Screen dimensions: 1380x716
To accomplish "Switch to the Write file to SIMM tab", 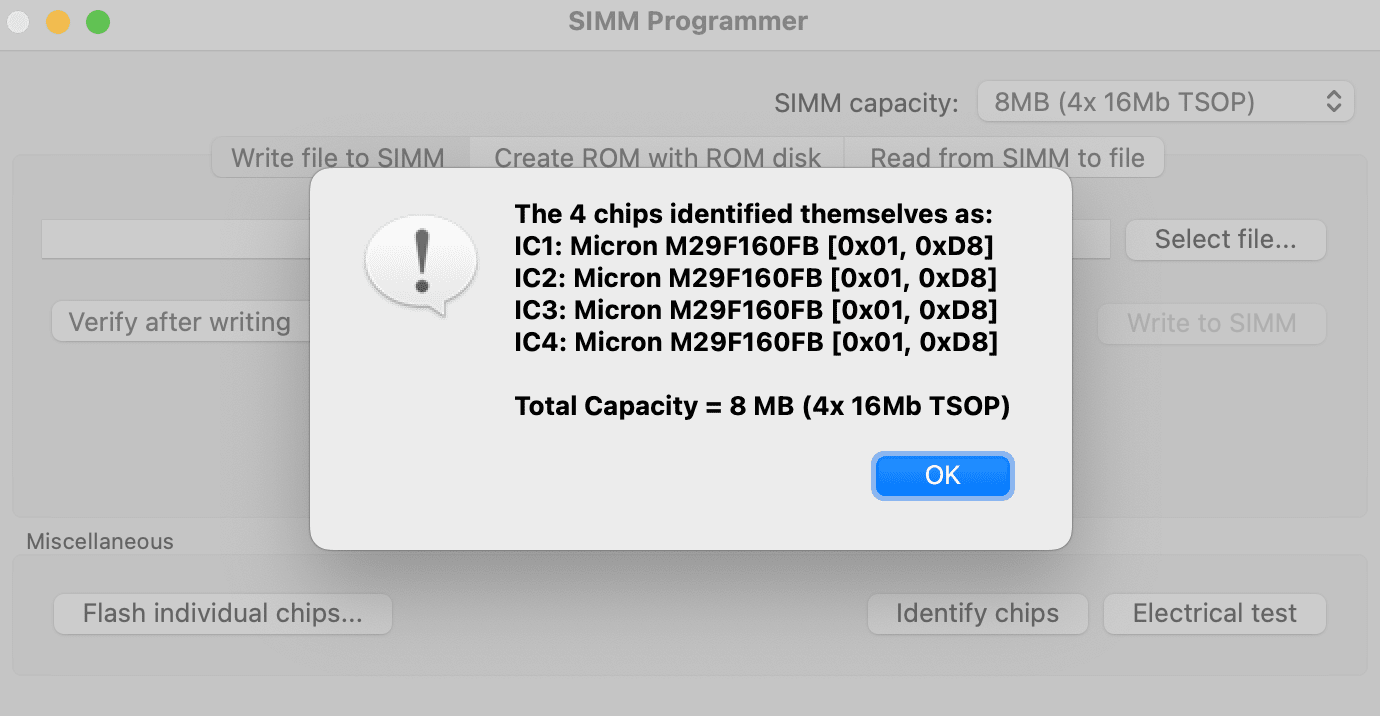I will point(338,158).
